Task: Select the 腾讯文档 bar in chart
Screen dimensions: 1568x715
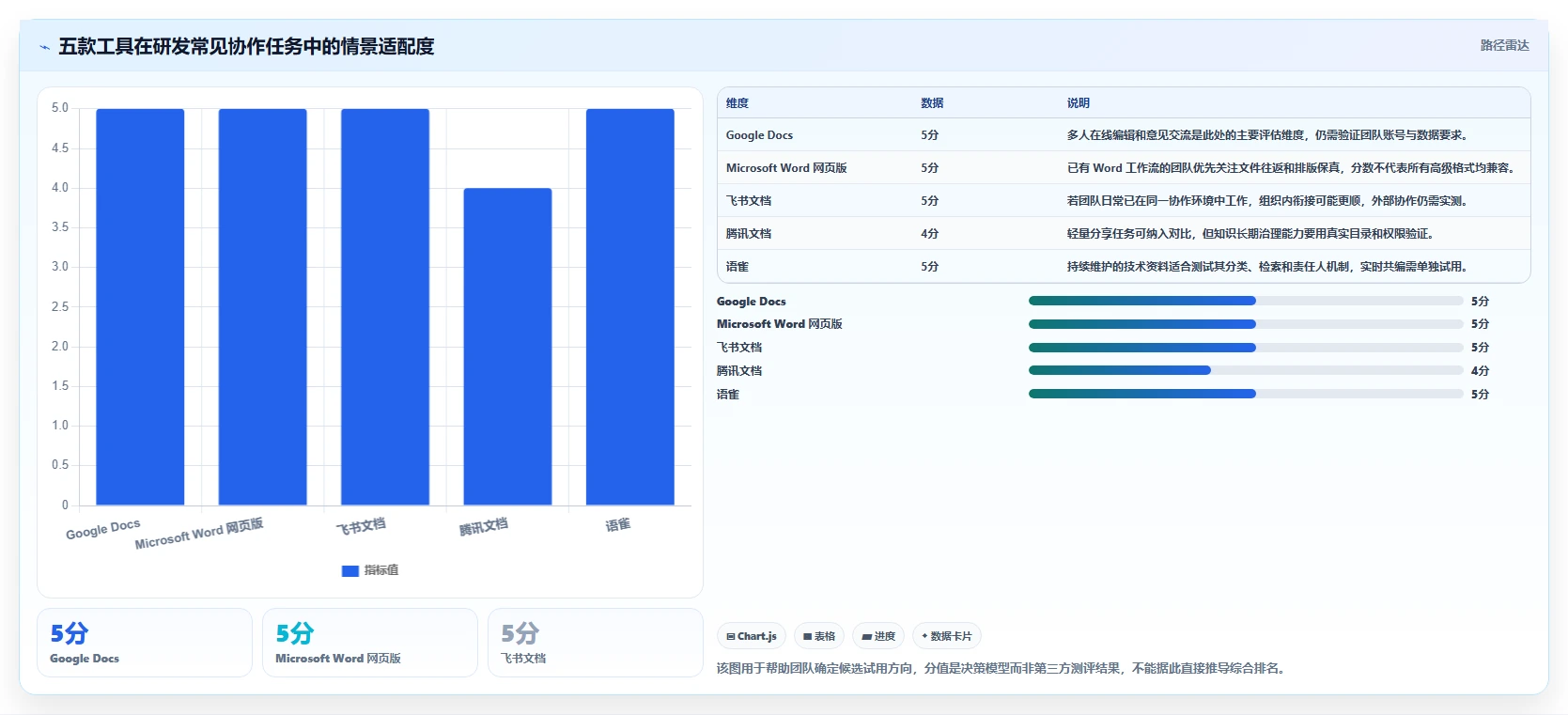Action: pyautogui.click(x=507, y=347)
